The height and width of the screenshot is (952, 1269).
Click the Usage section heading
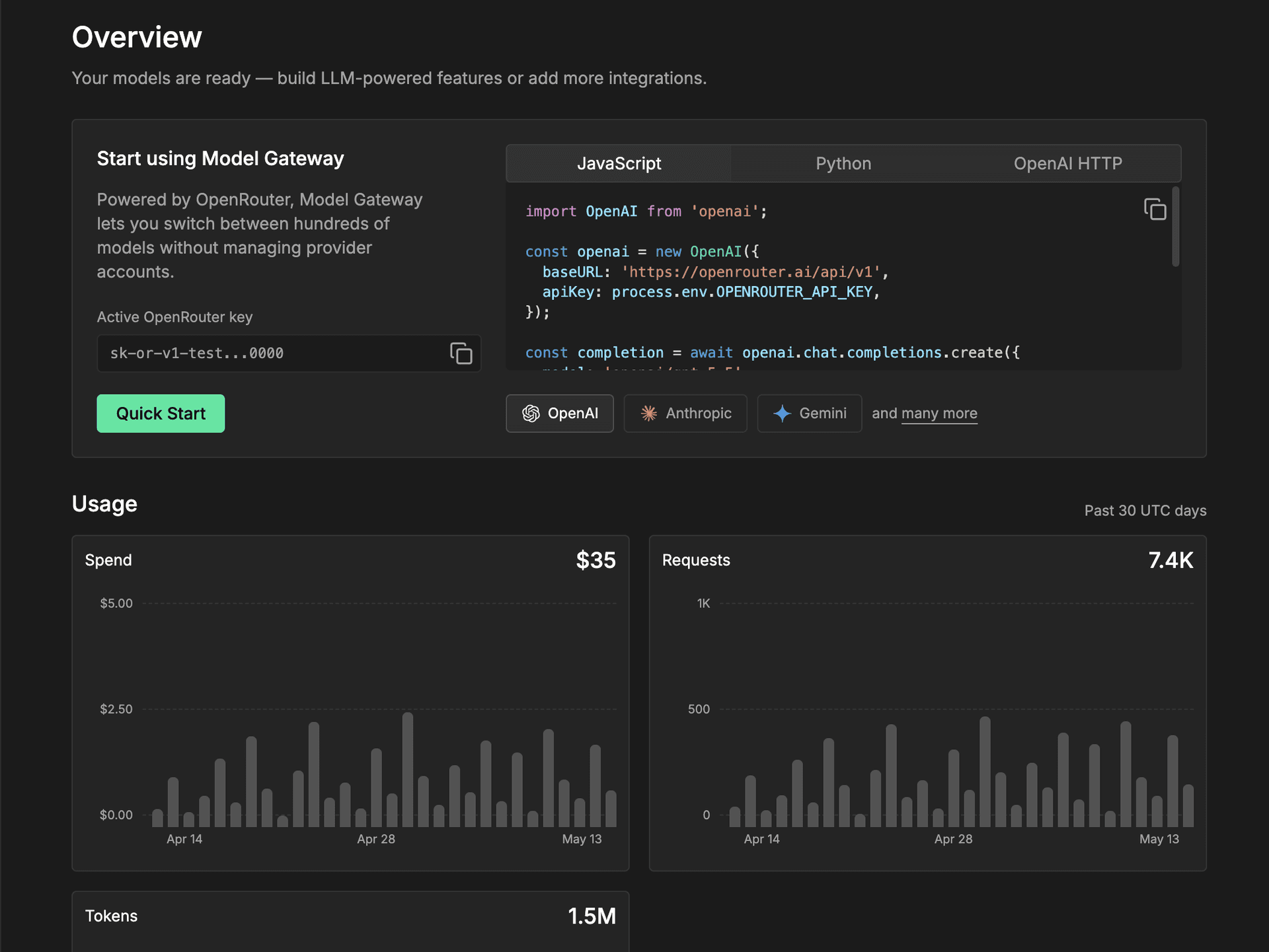point(104,504)
